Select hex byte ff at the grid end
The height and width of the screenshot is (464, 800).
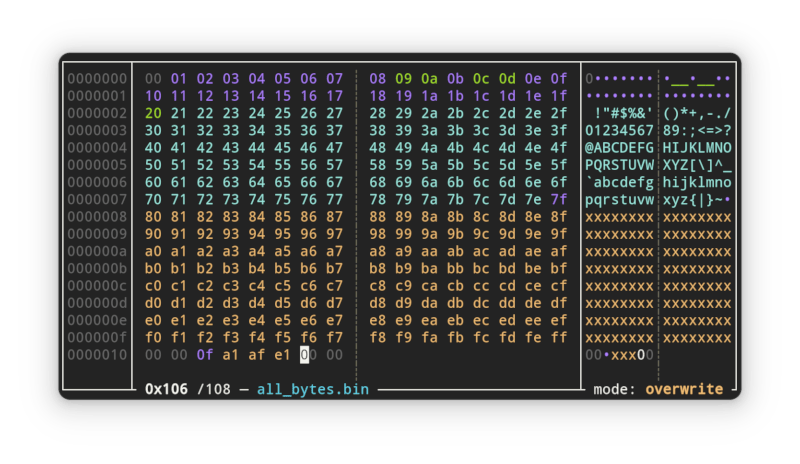point(558,337)
